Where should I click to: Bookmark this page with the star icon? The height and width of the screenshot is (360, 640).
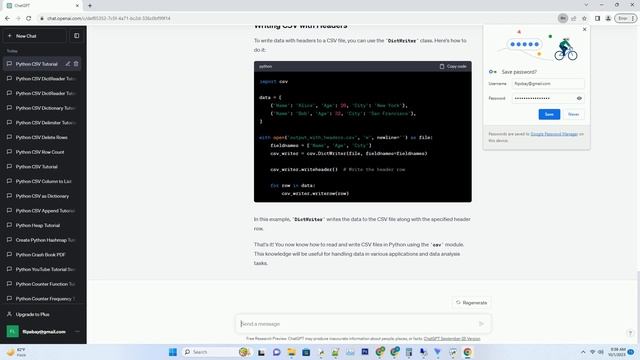coord(584,18)
